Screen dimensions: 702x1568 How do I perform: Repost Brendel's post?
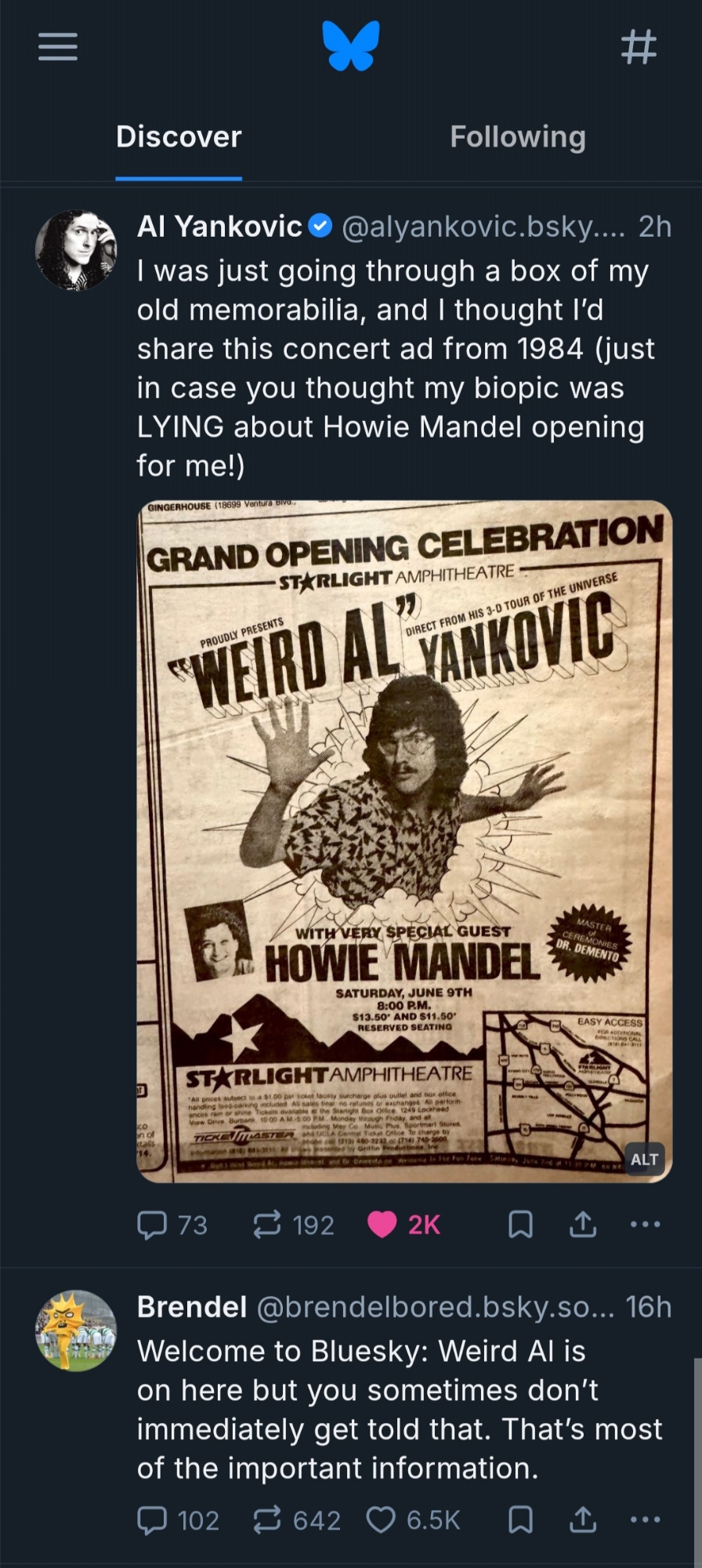coord(267,1520)
